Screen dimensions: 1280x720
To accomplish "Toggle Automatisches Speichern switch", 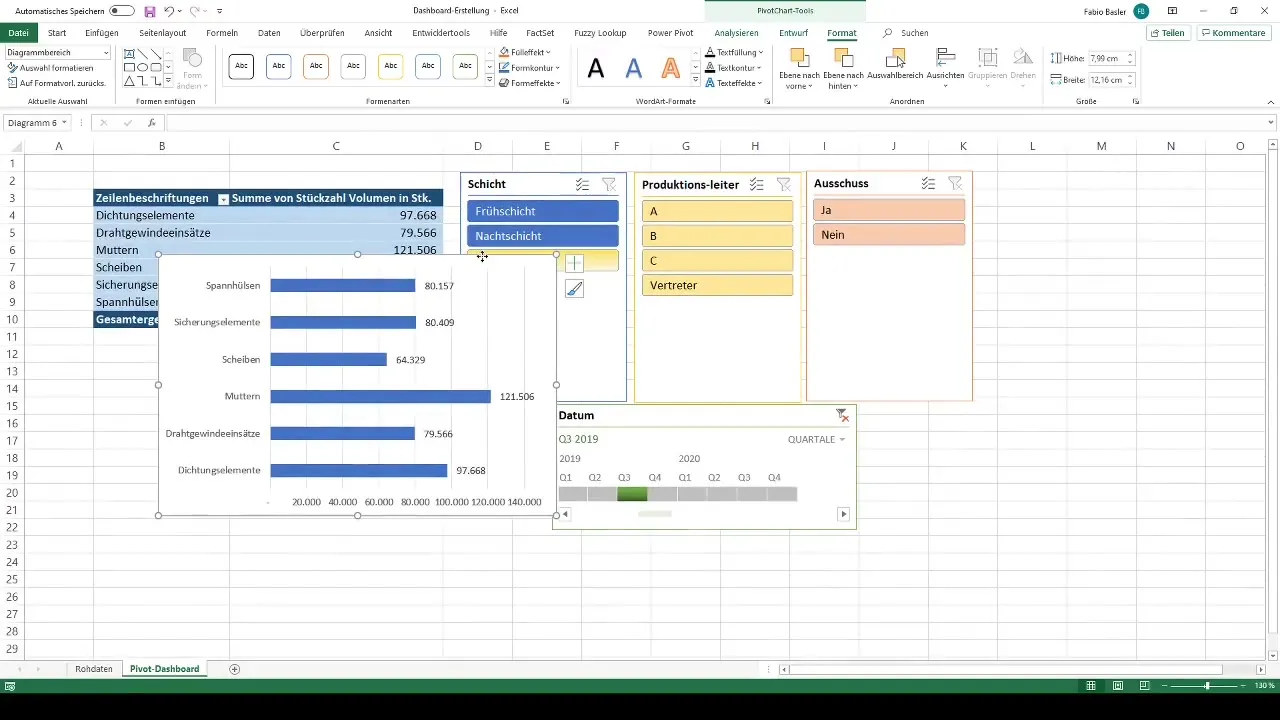I will click(x=122, y=11).
